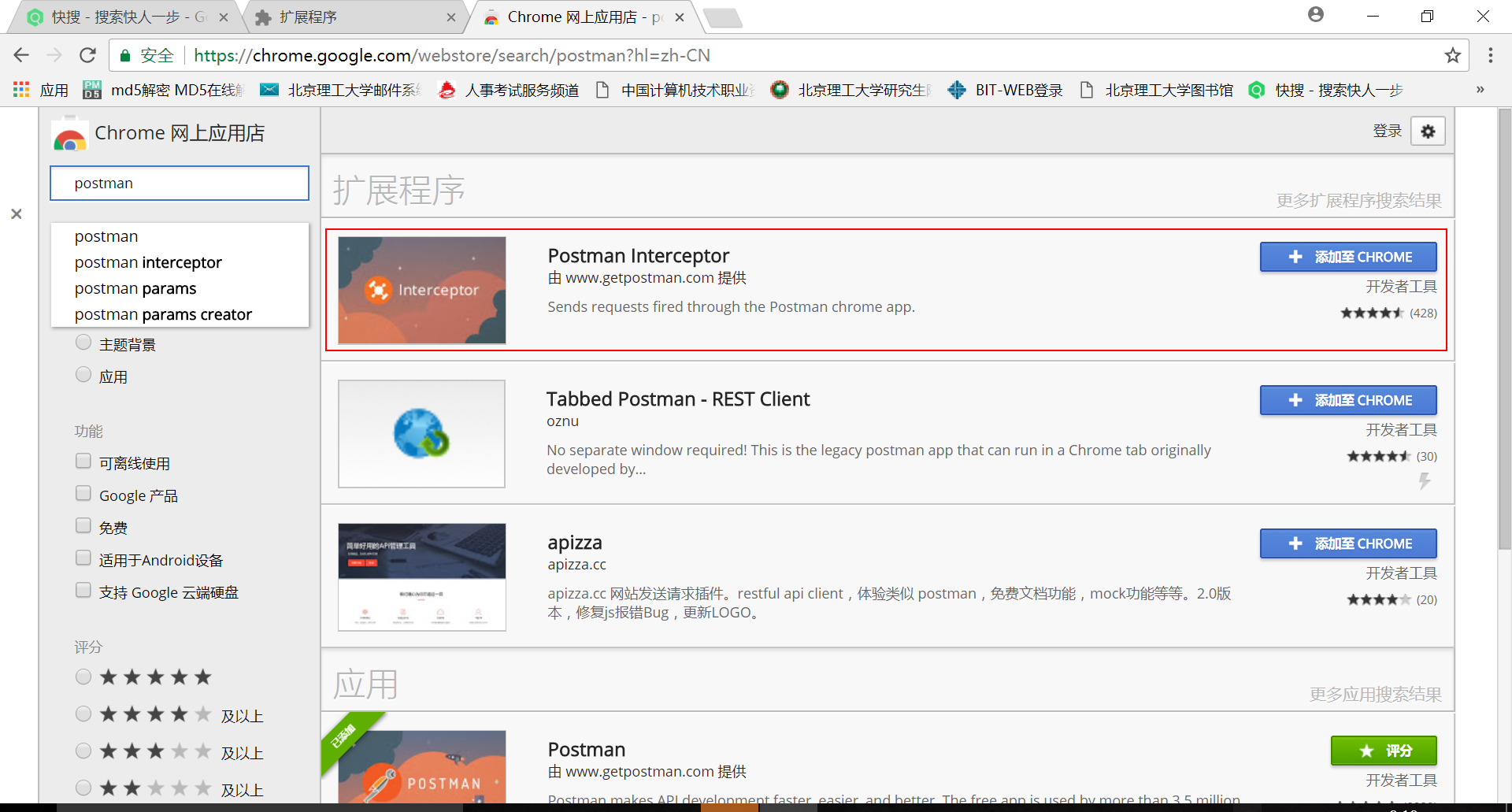The image size is (1512, 812).
Task: Go back to the previous page
Action: pos(21,55)
